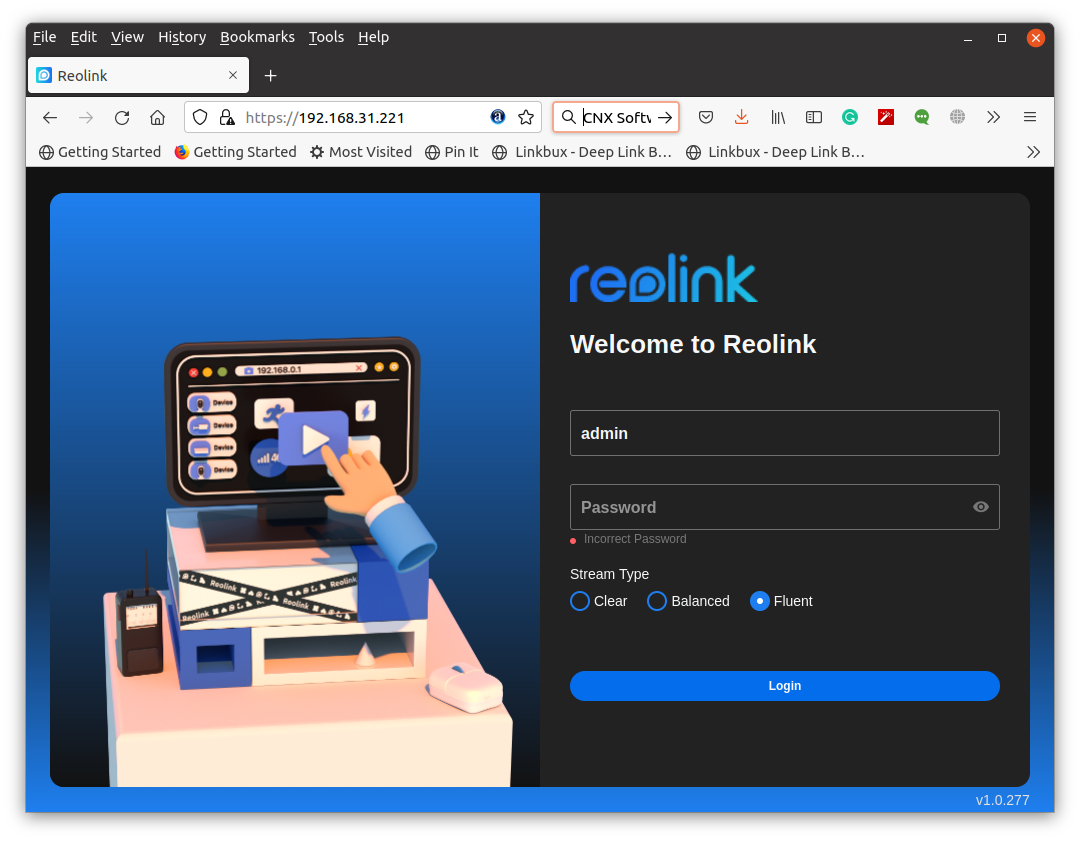This screenshot has width=1080, height=841.
Task: Open the Bookmarks menu
Action: [257, 37]
